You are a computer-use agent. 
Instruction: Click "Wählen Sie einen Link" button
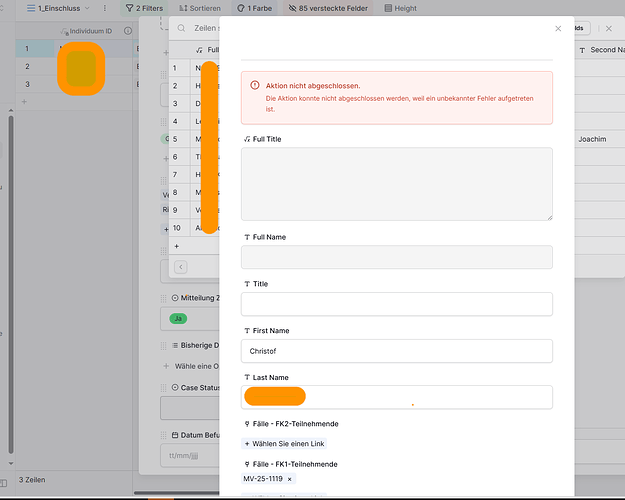tap(284, 443)
